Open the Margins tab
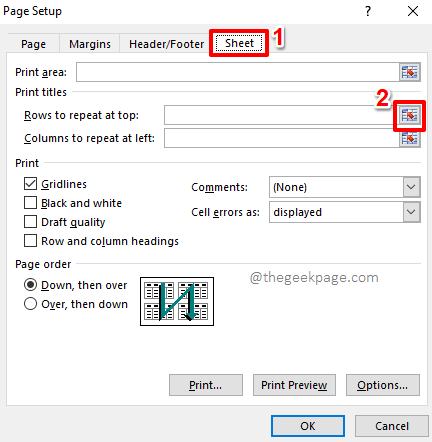 point(90,44)
